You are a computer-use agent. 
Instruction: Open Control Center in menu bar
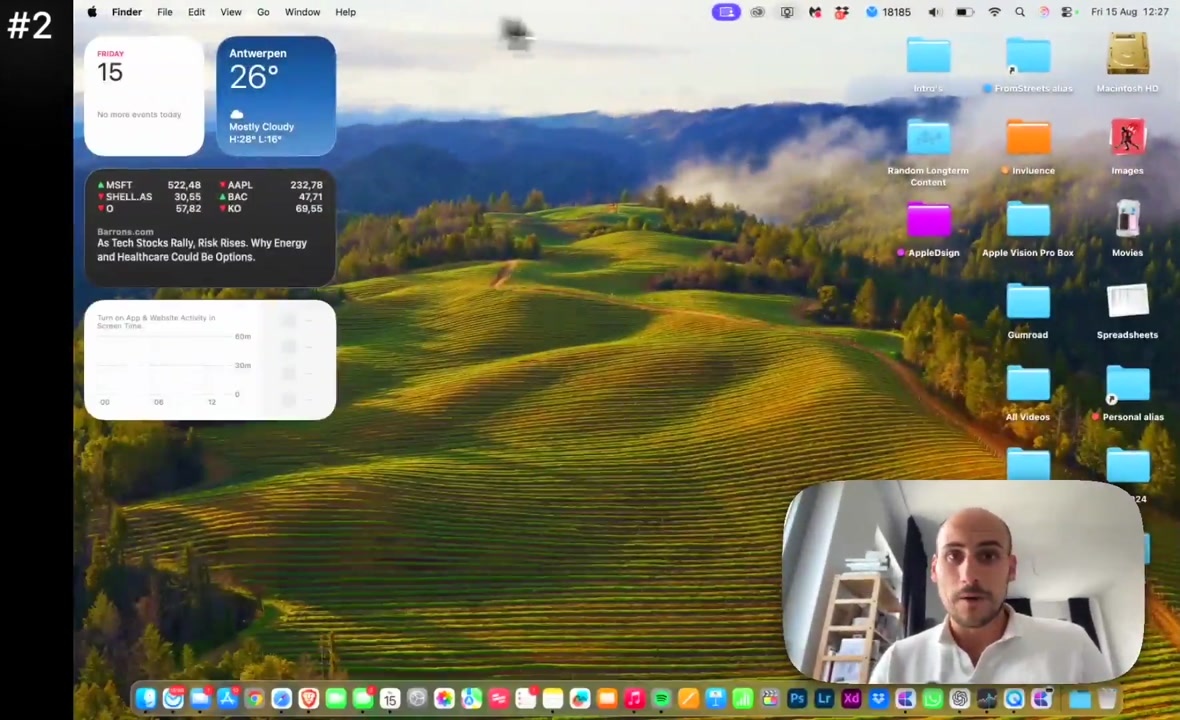tap(1067, 12)
